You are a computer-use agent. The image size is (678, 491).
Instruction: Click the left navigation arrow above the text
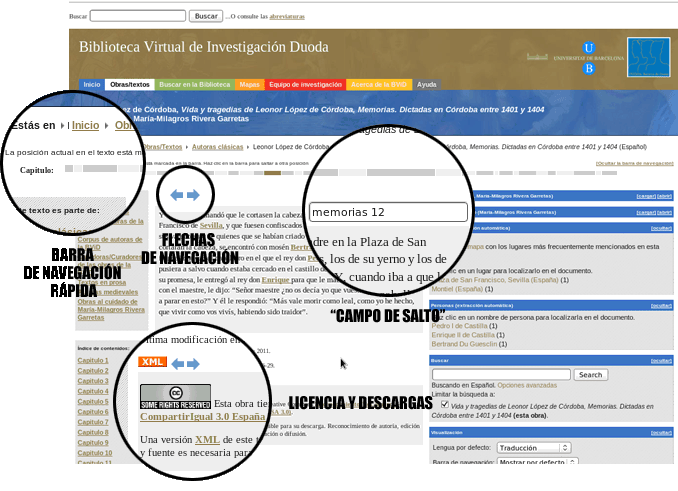point(176,195)
